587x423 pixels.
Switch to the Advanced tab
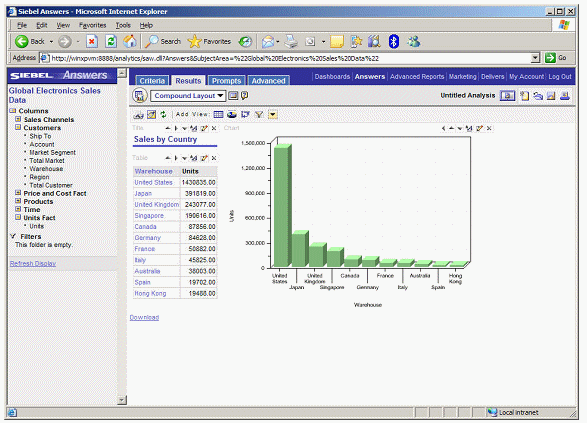(268, 80)
